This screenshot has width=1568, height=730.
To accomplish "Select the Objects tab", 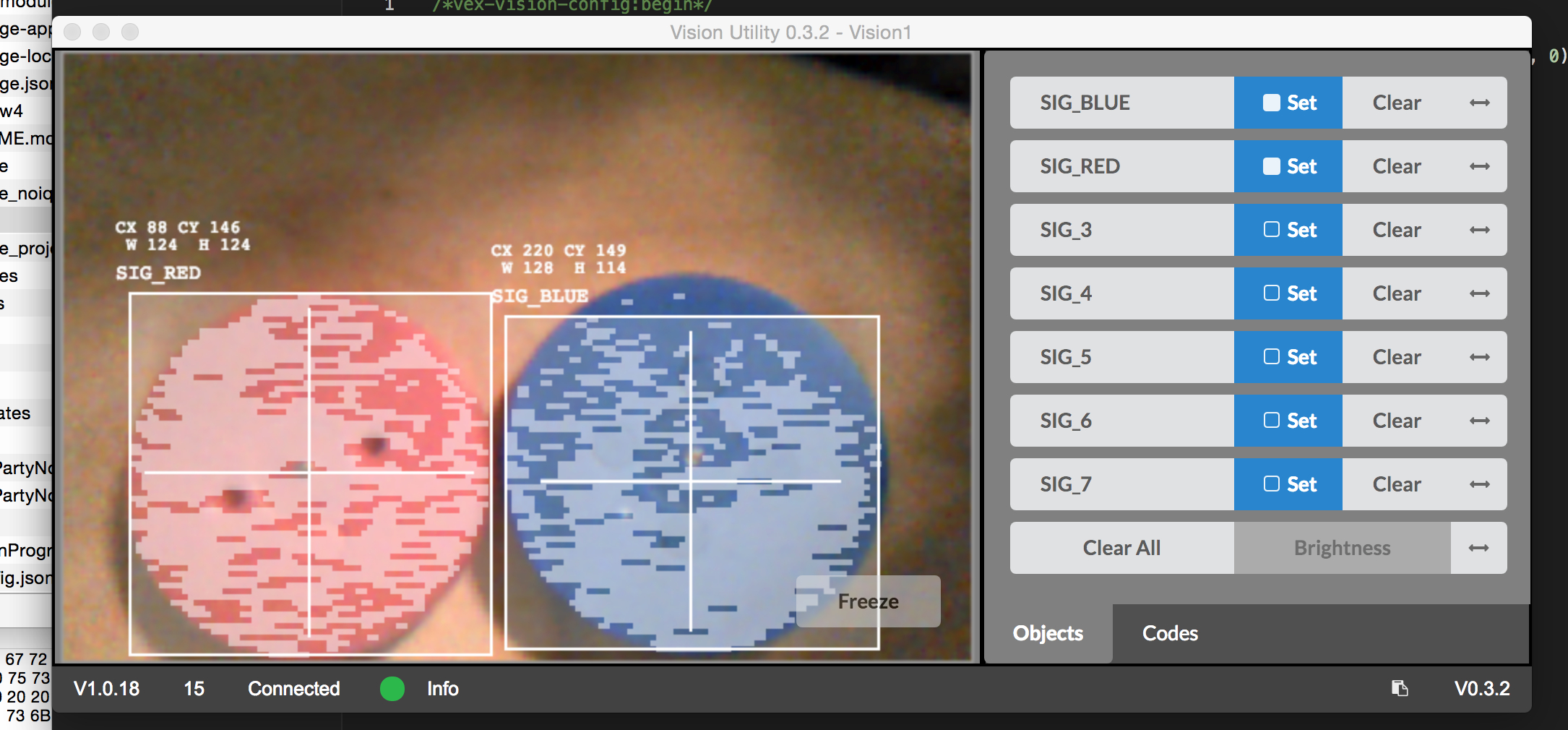I will pyautogui.click(x=1048, y=633).
